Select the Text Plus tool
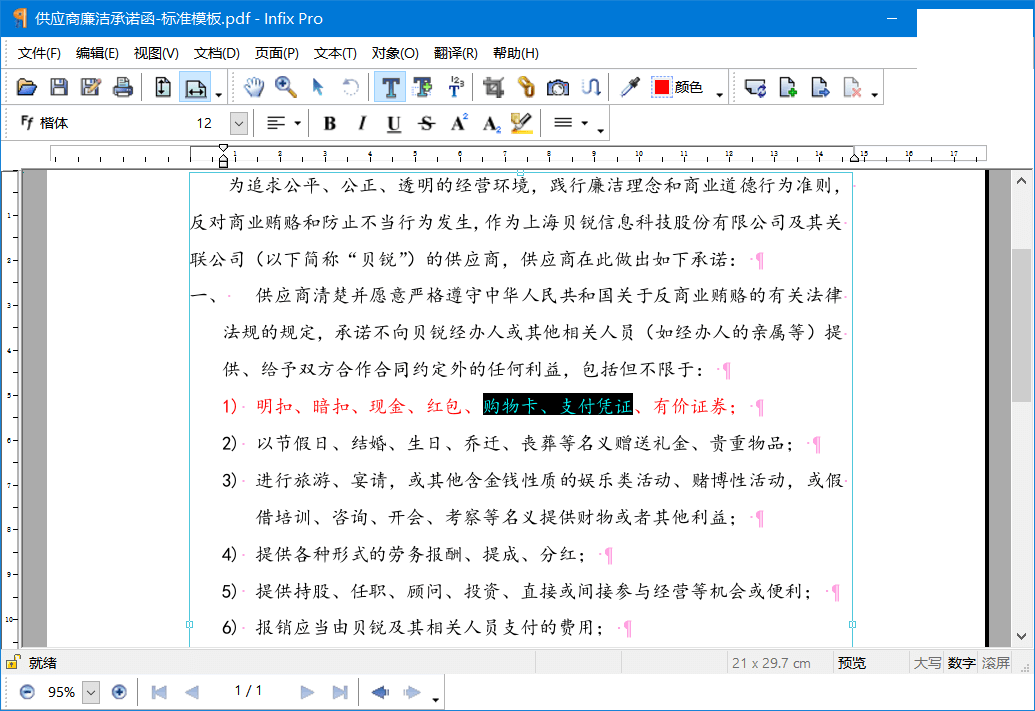1035x711 pixels. click(x=422, y=87)
